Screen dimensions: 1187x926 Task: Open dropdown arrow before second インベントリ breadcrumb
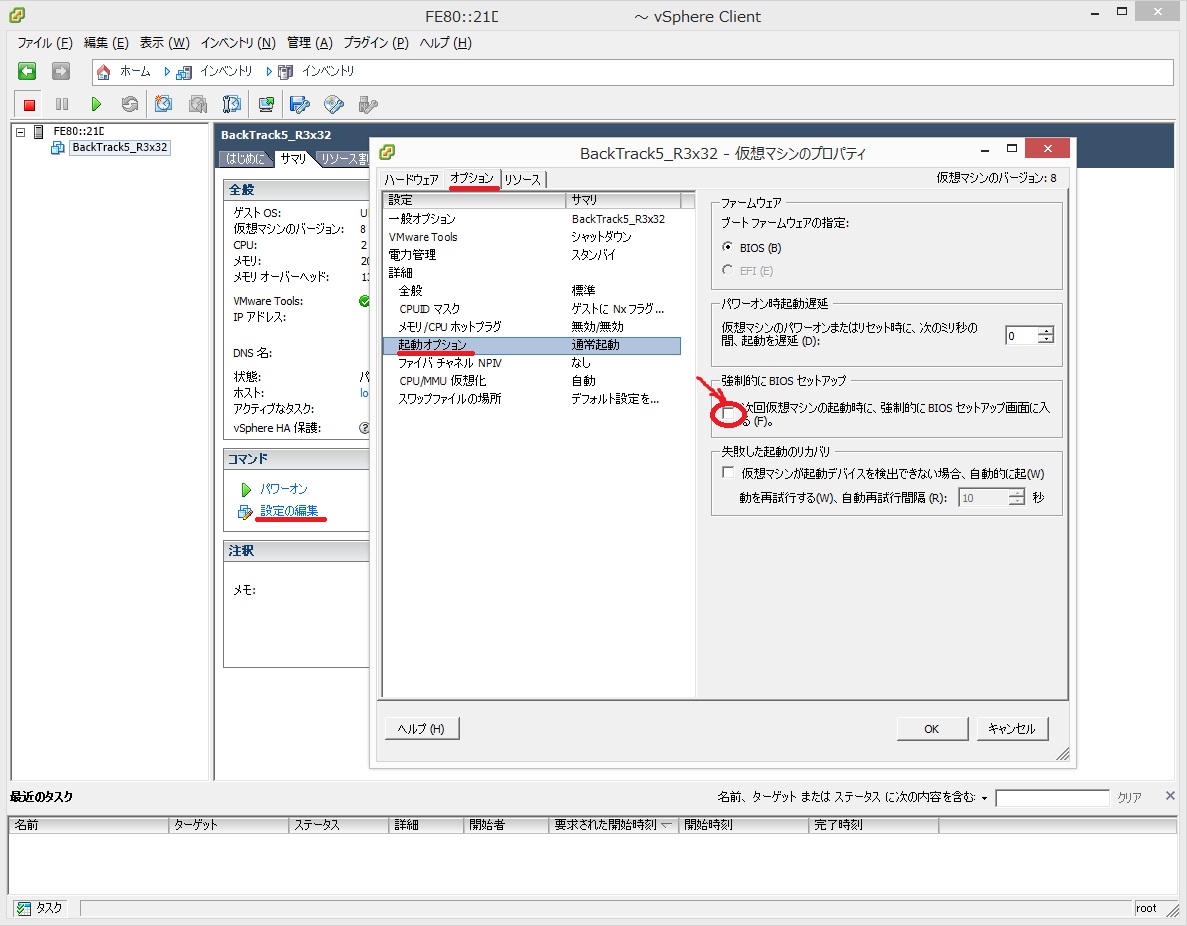pyautogui.click(x=269, y=71)
